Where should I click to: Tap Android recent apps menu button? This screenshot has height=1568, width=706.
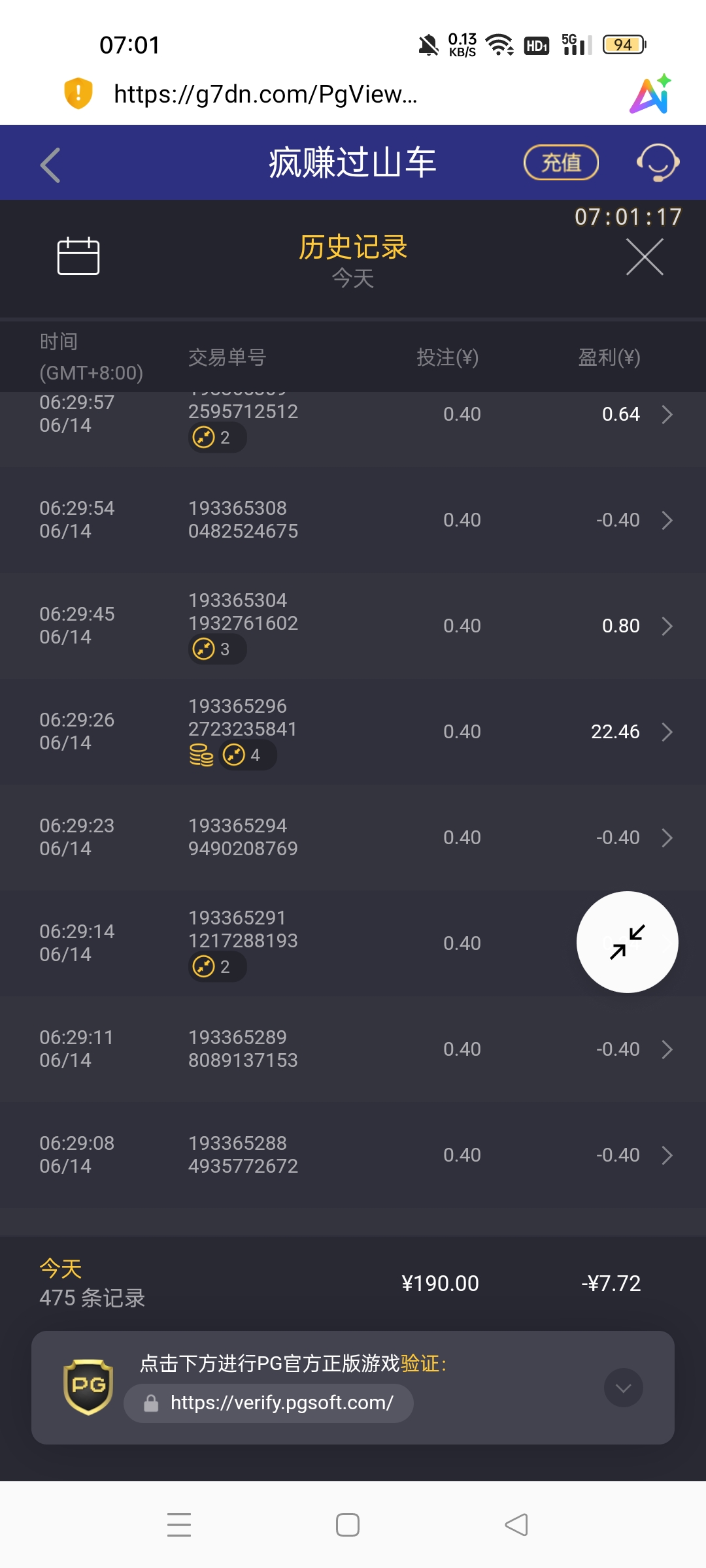point(179,1525)
